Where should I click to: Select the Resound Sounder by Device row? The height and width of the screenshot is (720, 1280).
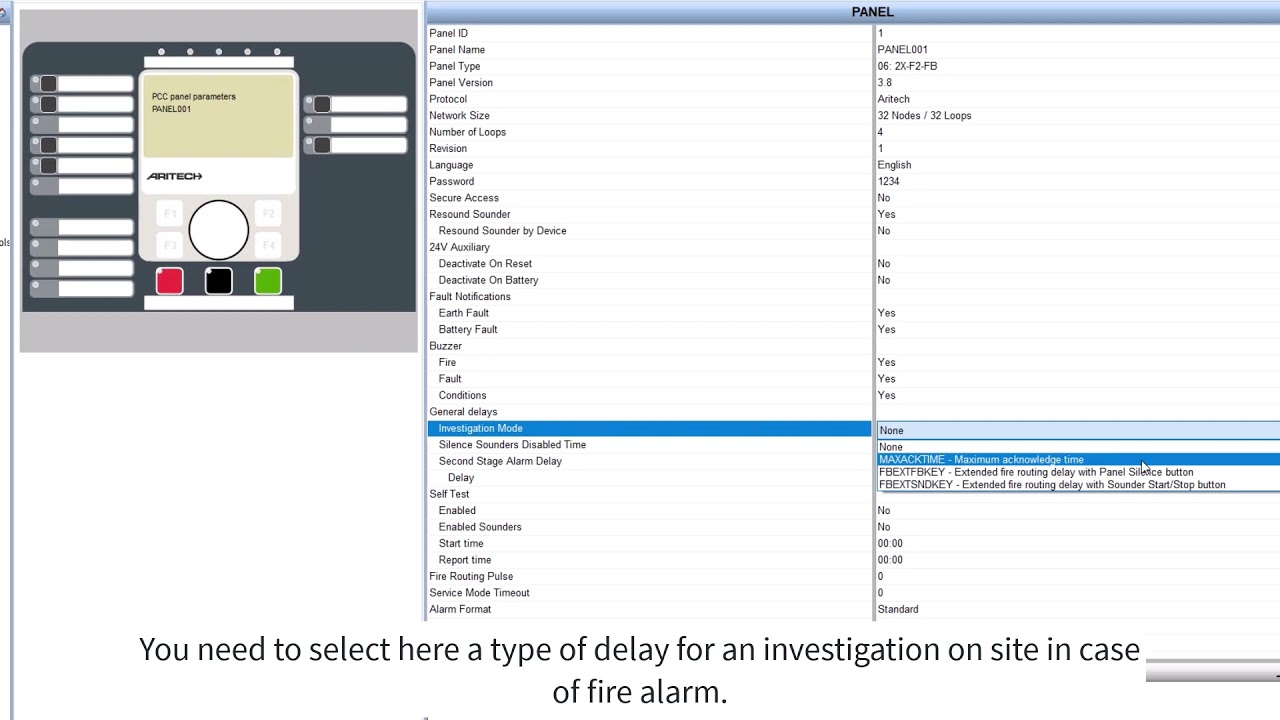coord(649,231)
